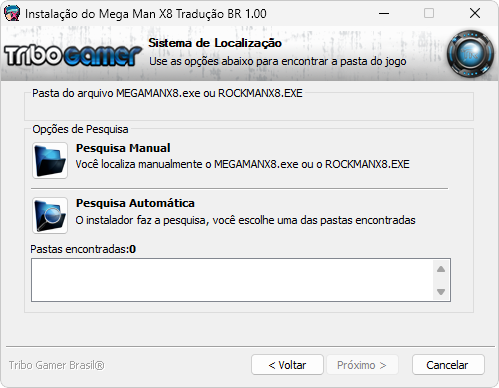Close the installer window
499x388 pixels.
(475, 14)
